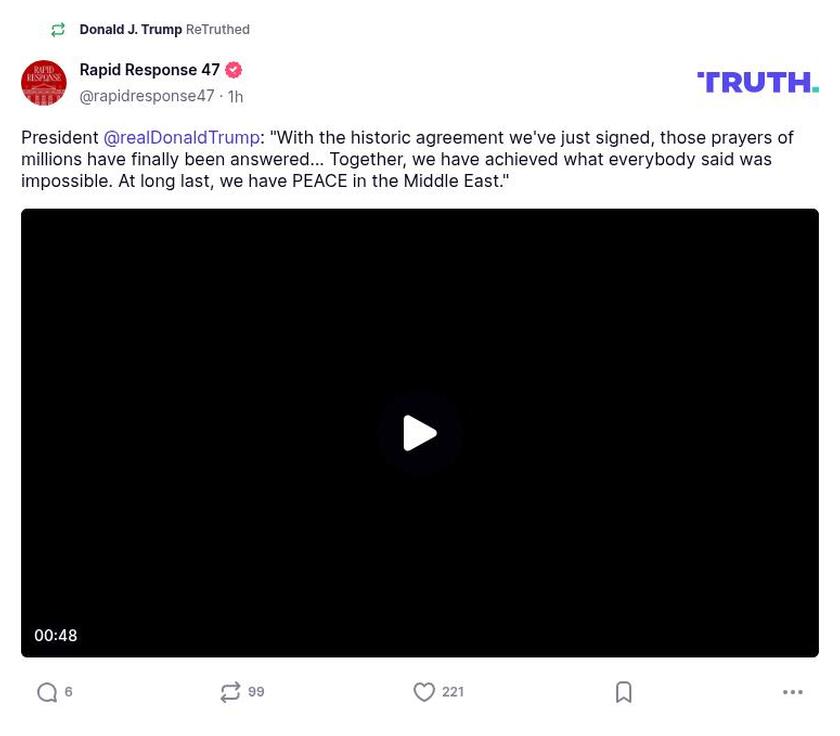The image size is (840, 736).
Task: Click the 99 ReTruths count
Action: [x=256, y=692]
